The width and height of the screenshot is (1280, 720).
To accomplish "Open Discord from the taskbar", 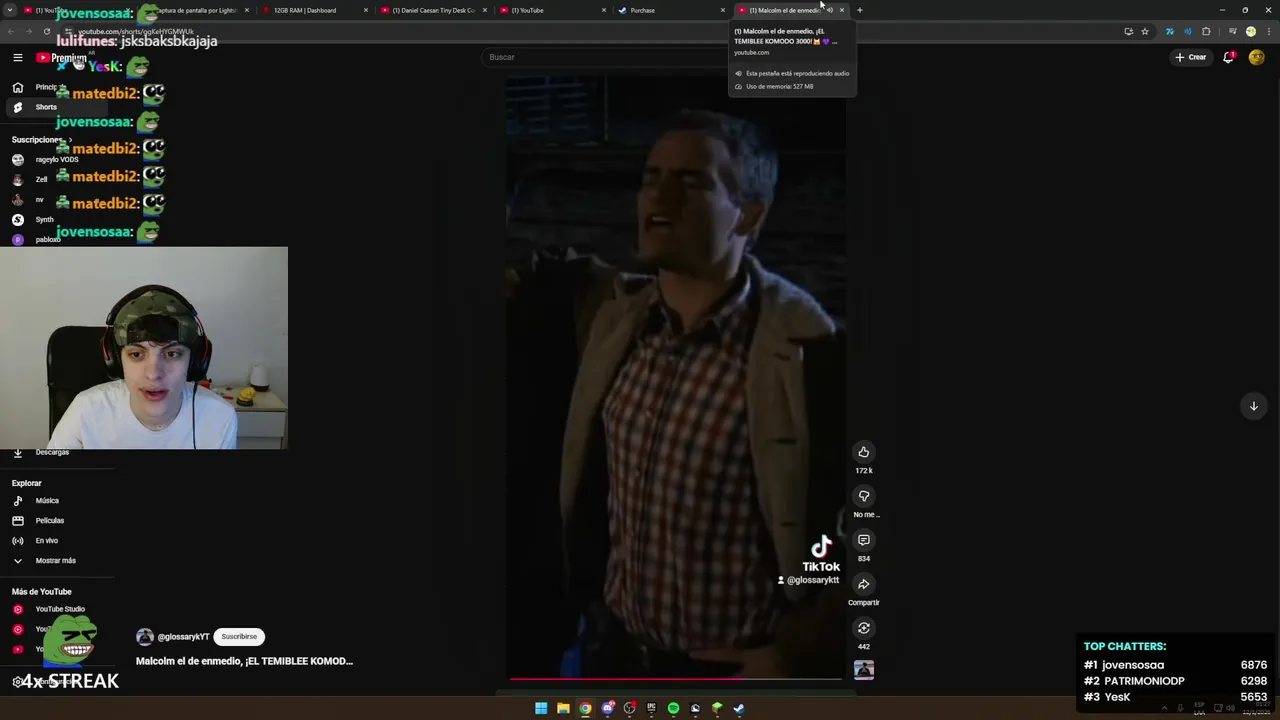I will click(x=607, y=708).
